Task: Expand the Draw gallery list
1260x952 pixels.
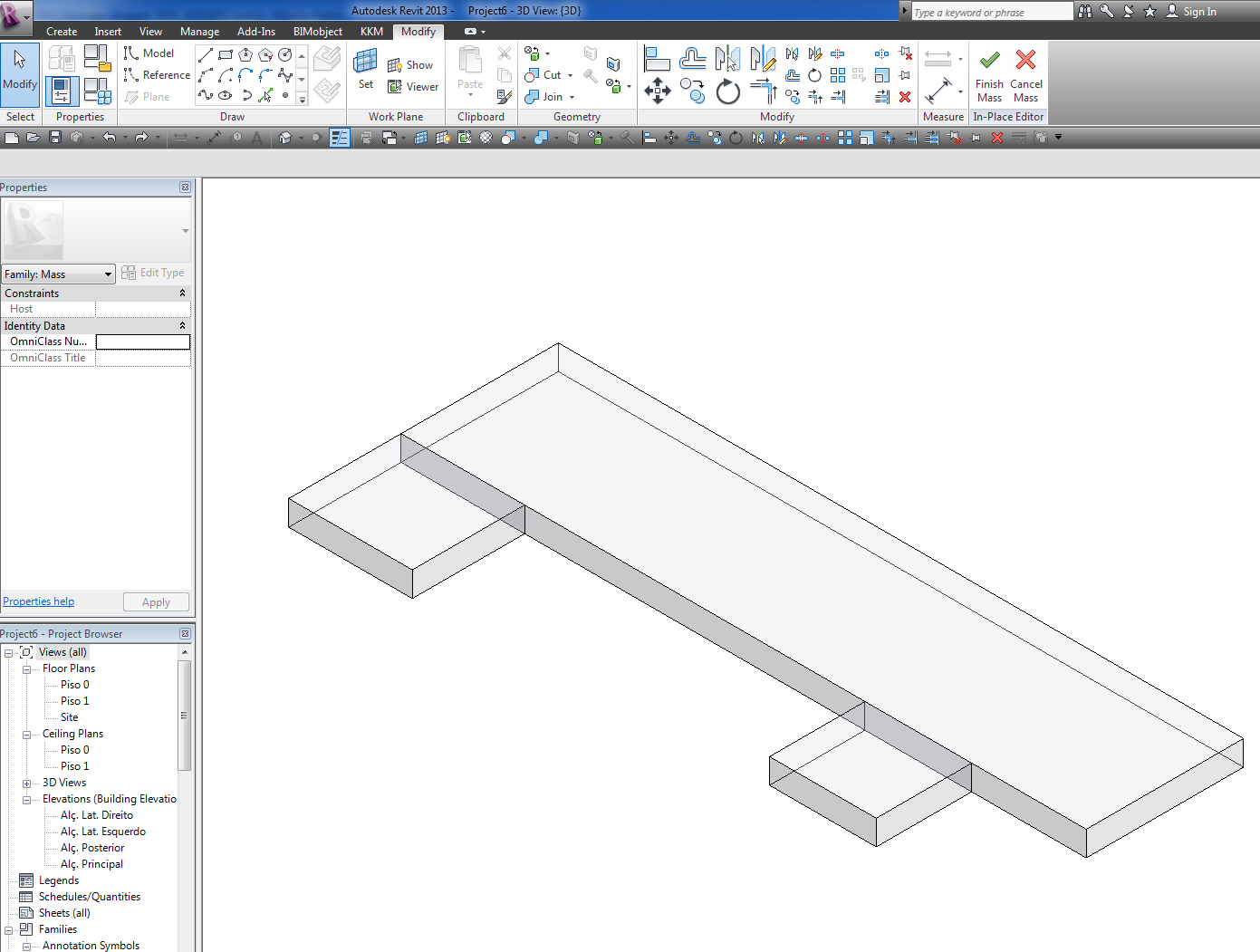Action: [x=302, y=98]
